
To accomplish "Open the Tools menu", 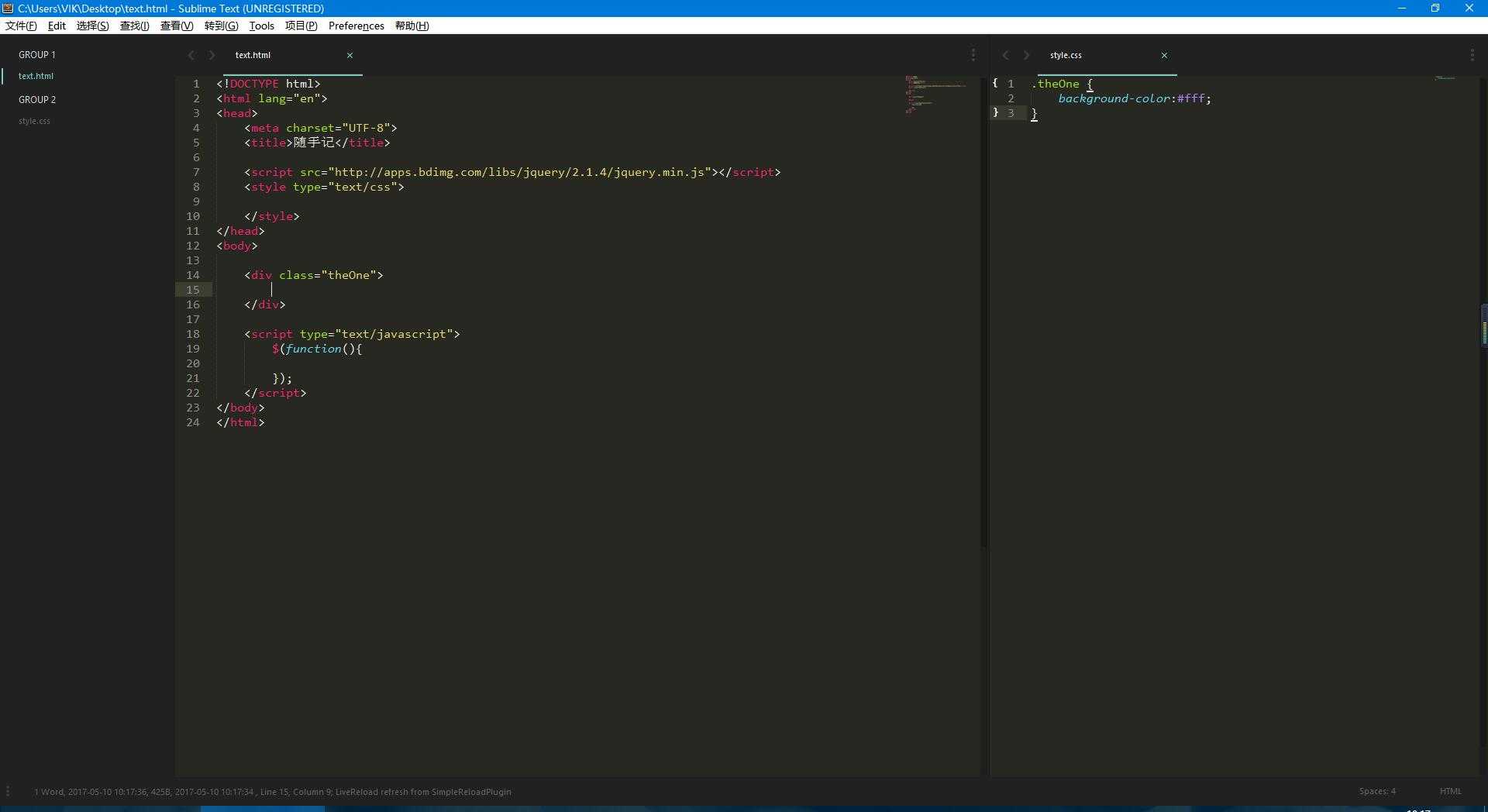I will click(x=262, y=26).
